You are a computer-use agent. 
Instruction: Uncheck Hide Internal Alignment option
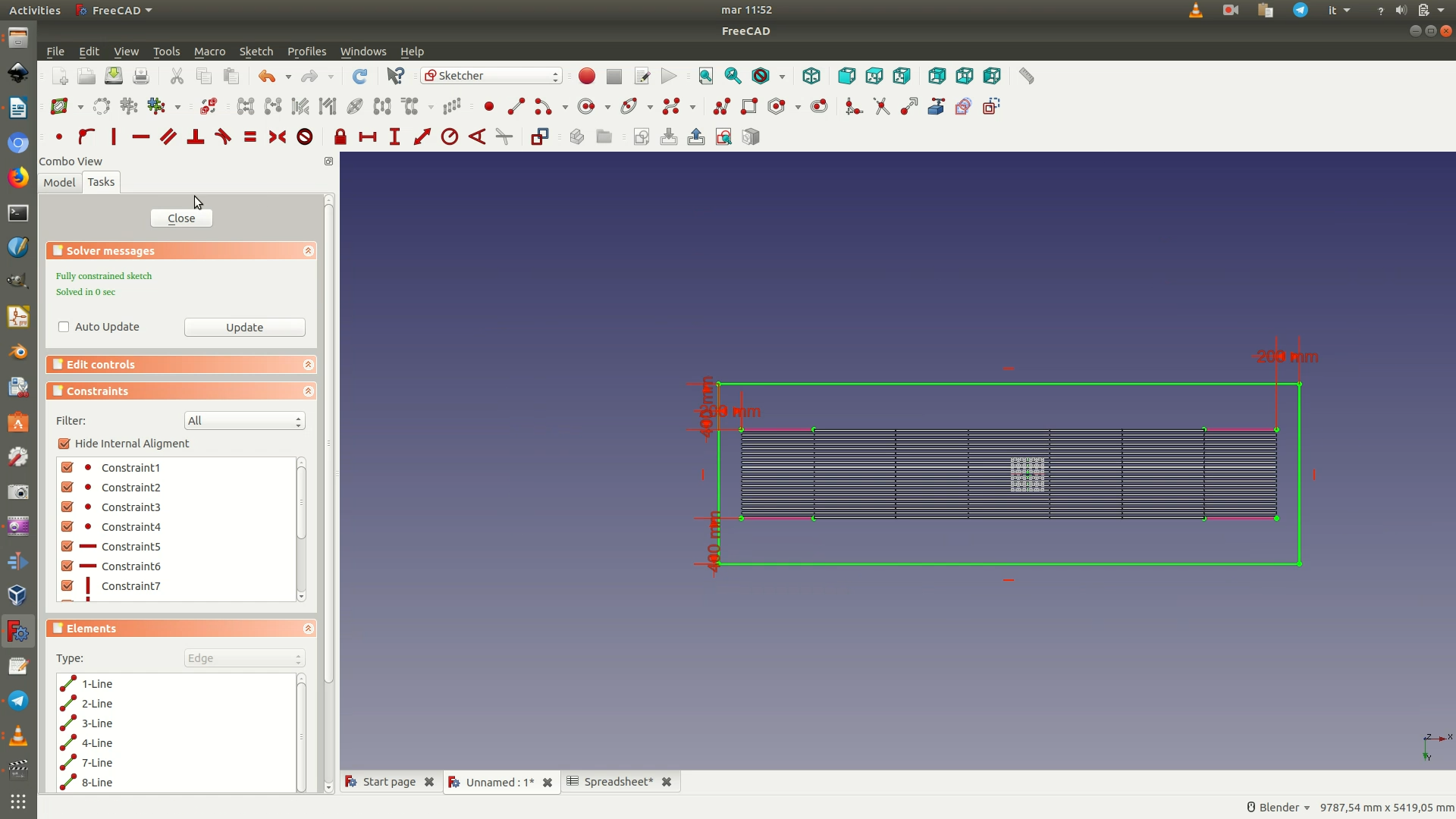[64, 444]
